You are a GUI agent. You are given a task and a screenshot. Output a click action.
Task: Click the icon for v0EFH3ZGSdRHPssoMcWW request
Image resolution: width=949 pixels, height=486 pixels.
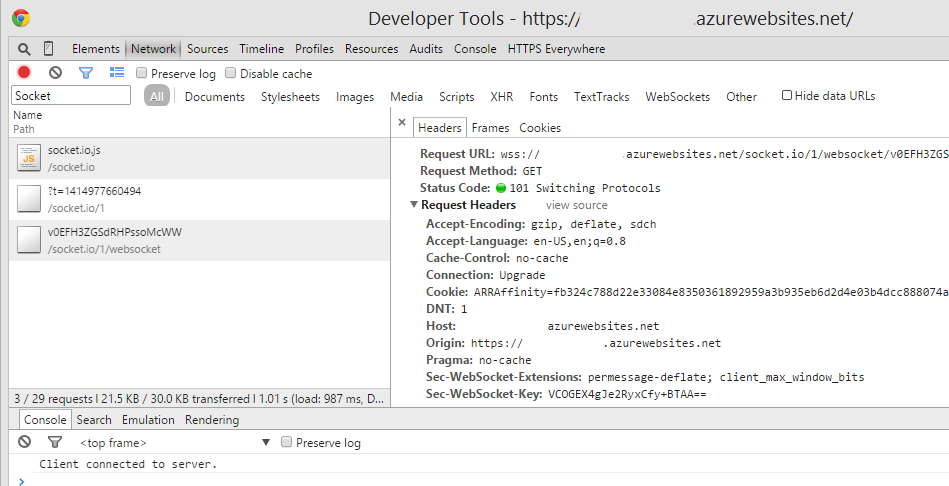[28, 240]
